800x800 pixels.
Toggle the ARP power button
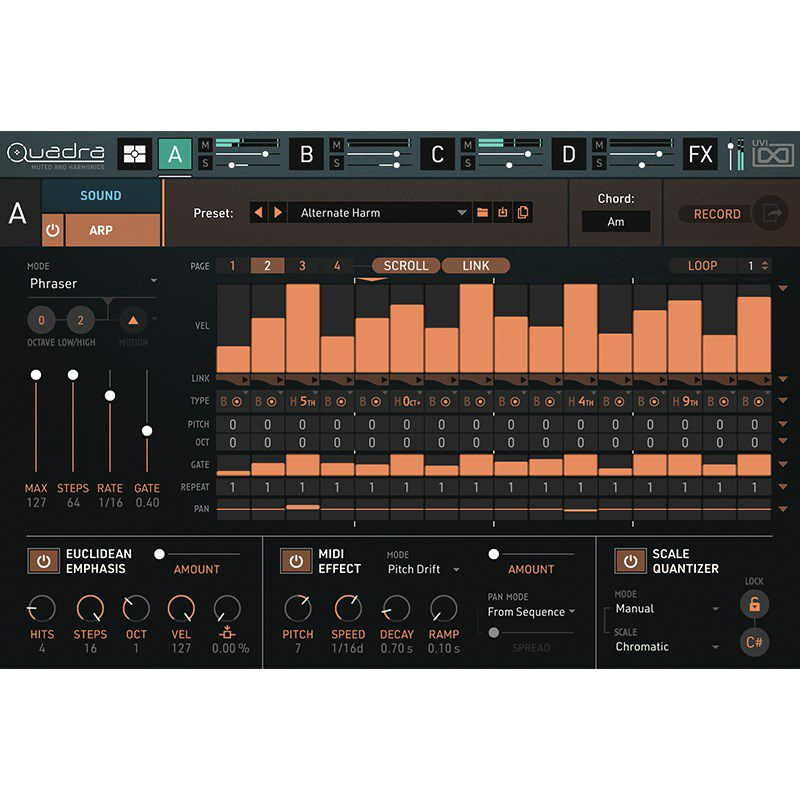53,230
